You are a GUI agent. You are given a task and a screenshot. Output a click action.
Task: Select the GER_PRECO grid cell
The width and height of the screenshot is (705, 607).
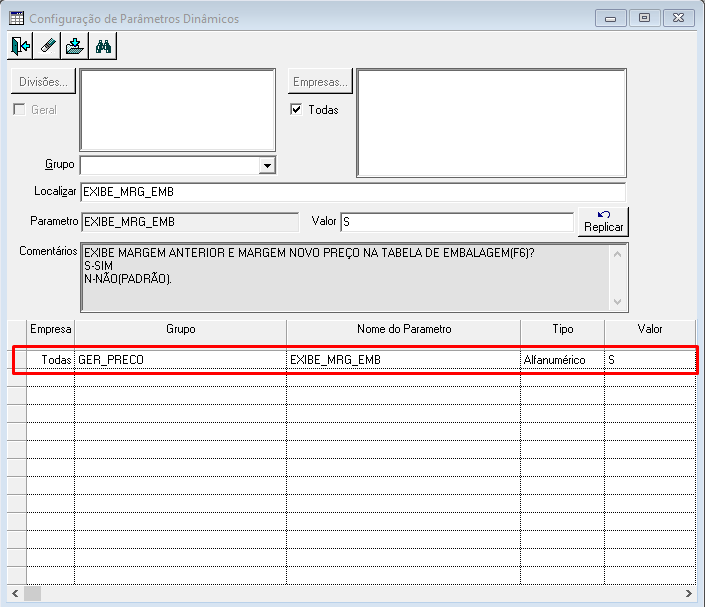pos(180,360)
